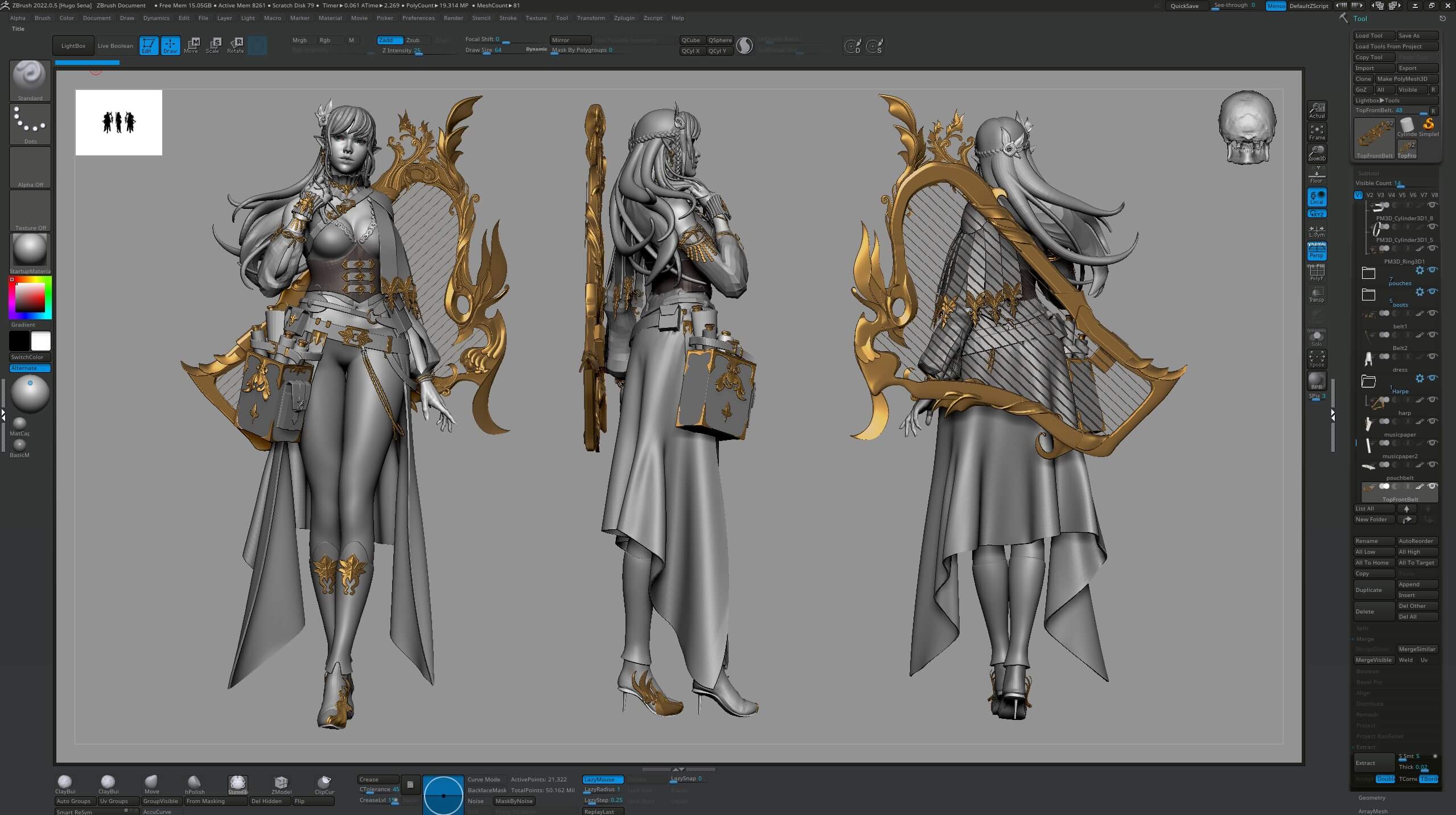Open the Zplugin menu
The image size is (1456, 815).
pyautogui.click(x=624, y=18)
